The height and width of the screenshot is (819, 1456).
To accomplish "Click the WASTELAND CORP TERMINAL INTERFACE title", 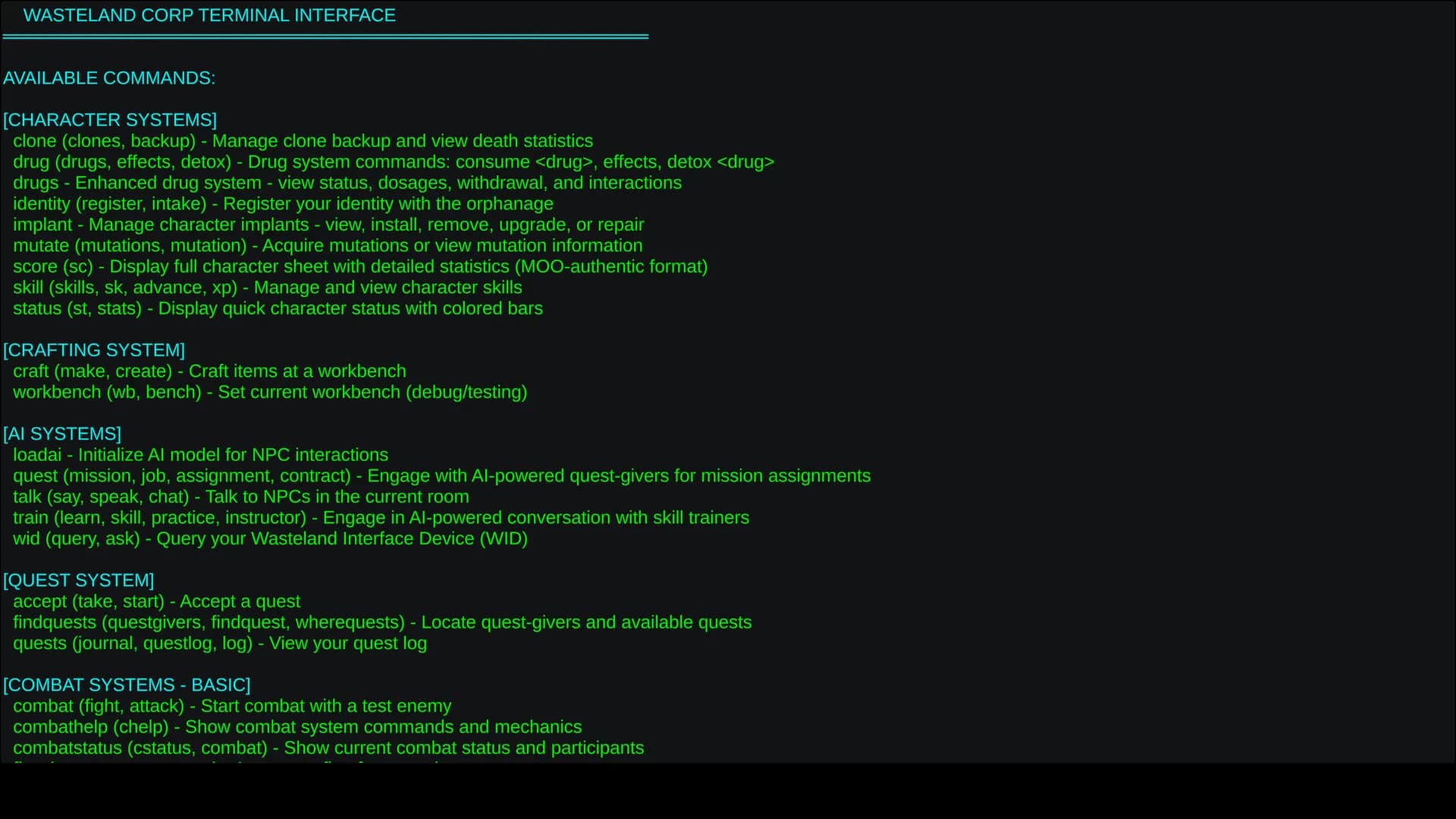I will (x=209, y=15).
